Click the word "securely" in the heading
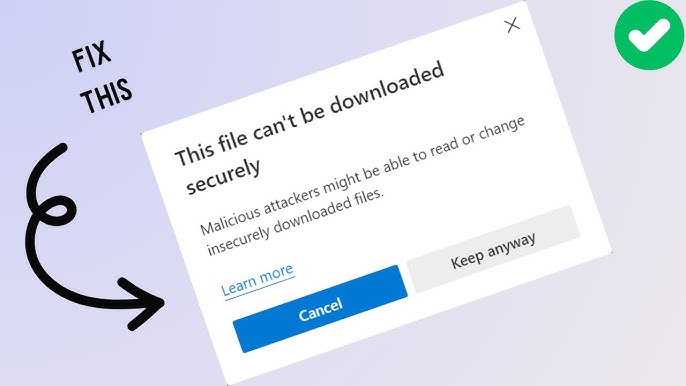 coord(223,177)
